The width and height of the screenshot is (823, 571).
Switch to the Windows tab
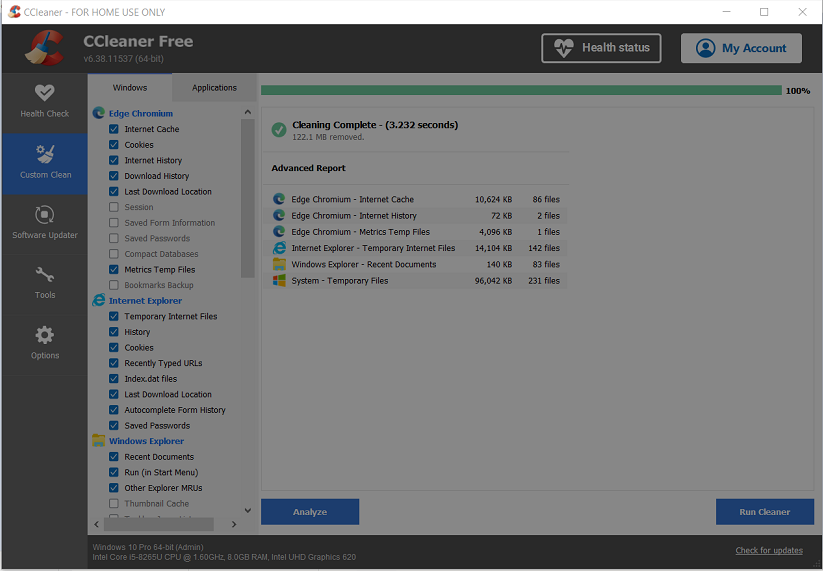[130, 88]
